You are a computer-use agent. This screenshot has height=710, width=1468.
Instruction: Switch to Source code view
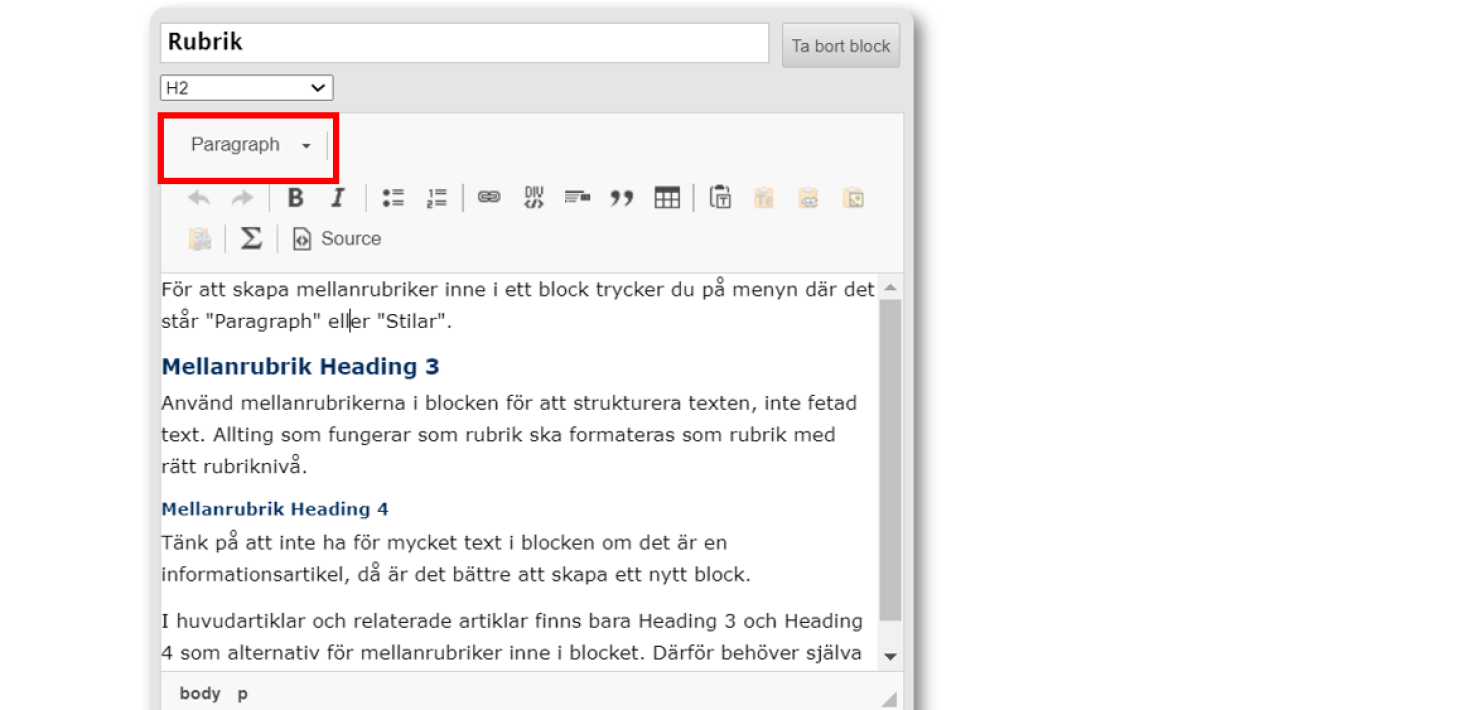tap(337, 238)
